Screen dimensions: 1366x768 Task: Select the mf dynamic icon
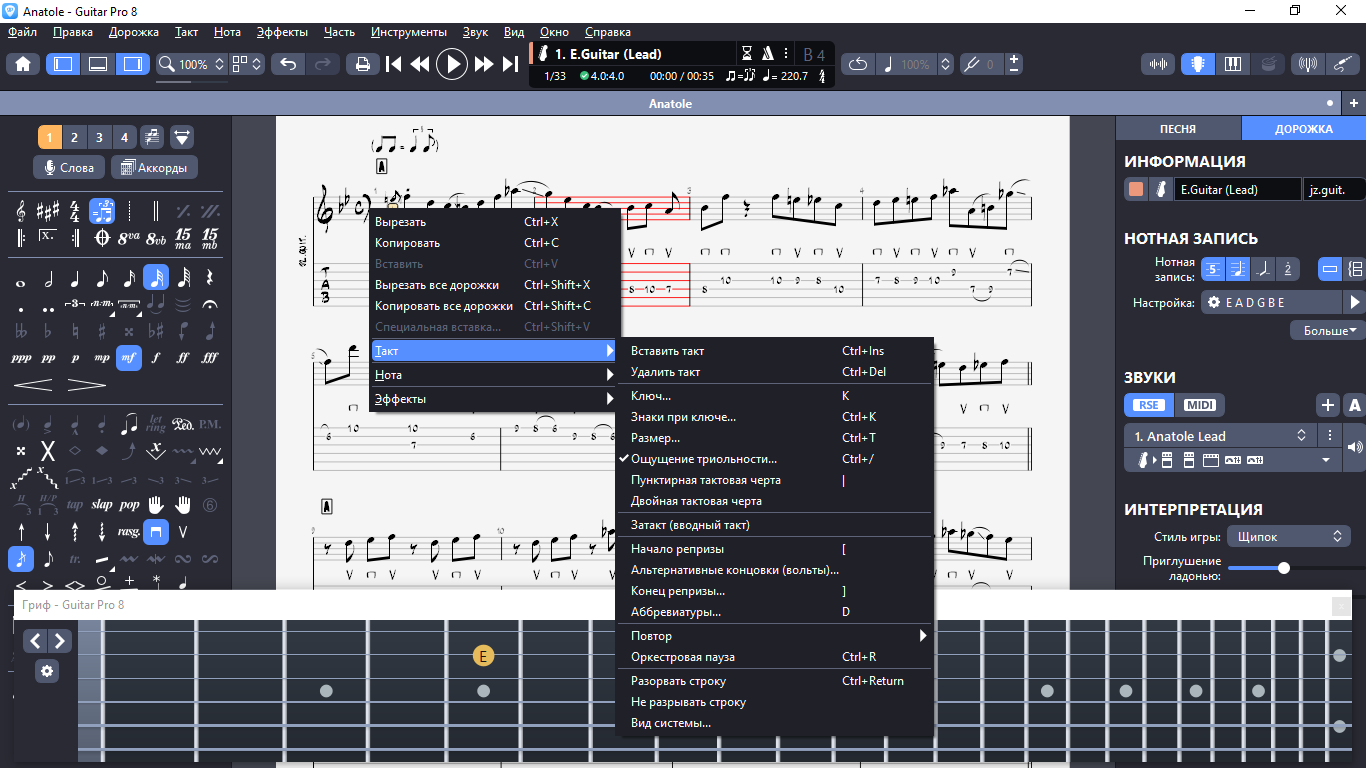pyautogui.click(x=128, y=357)
